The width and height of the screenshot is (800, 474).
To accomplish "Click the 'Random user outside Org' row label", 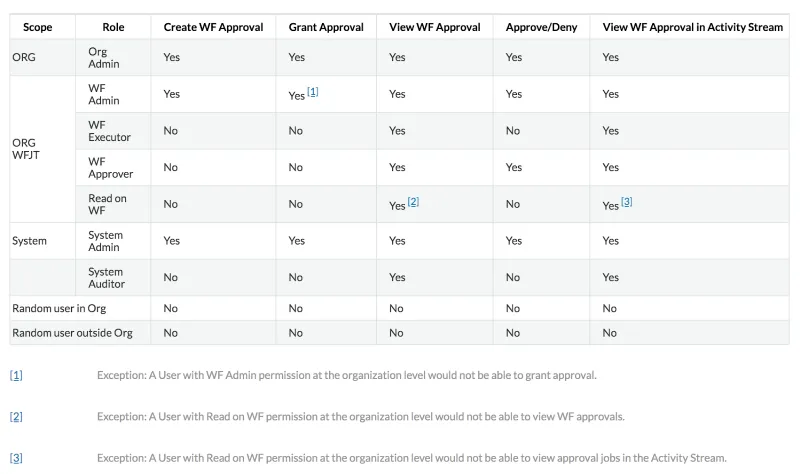I will tap(71, 333).
